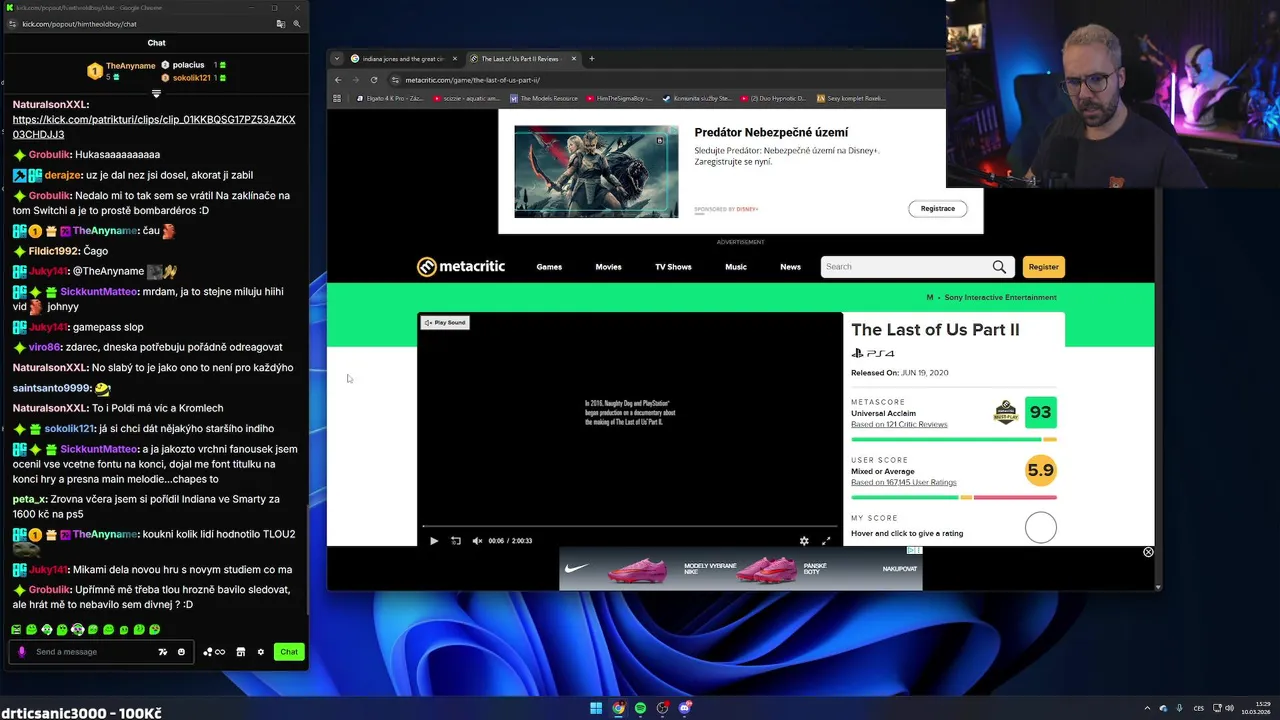The width and height of the screenshot is (1280, 720).
Task: Click the magnifier search icon on metacritic
Action: tap(999, 267)
